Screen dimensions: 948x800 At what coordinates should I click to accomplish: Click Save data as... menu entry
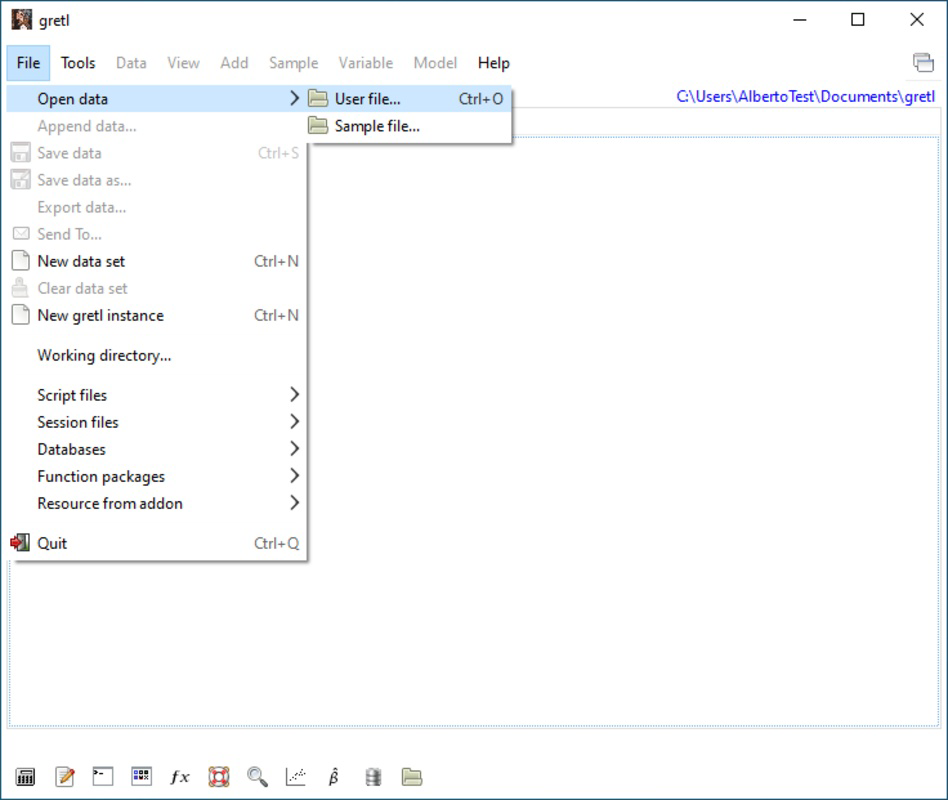tap(157, 180)
